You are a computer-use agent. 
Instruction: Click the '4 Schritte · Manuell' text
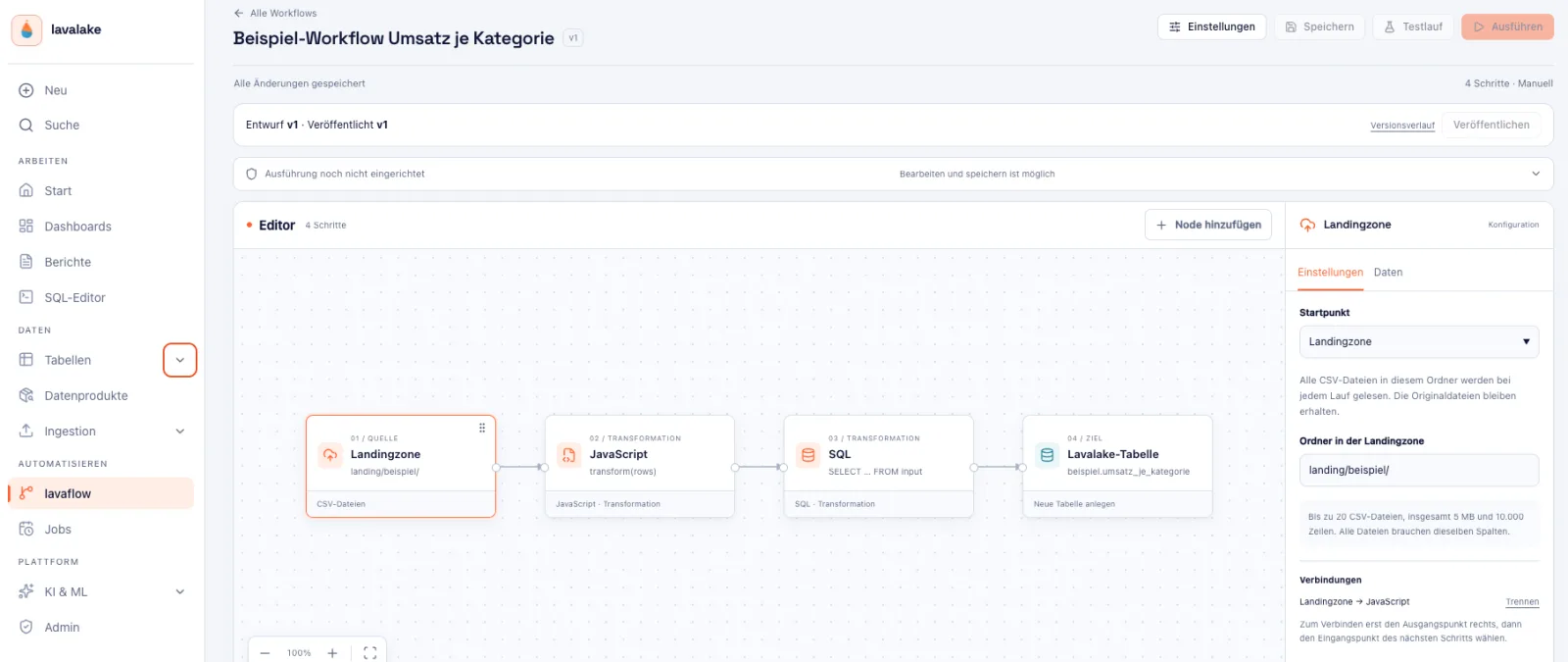pyautogui.click(x=1508, y=83)
